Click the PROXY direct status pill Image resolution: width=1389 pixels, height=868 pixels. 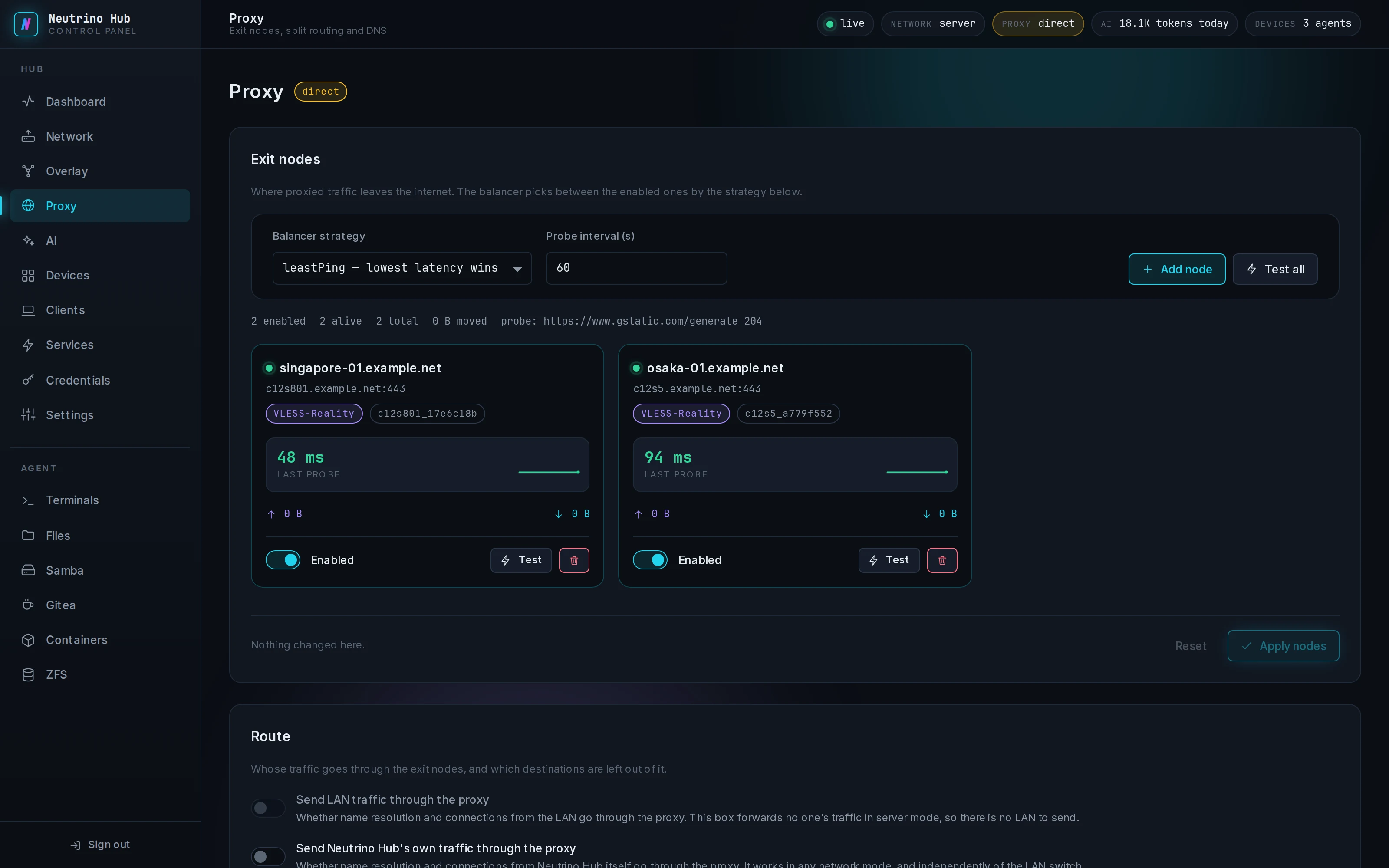point(1038,24)
